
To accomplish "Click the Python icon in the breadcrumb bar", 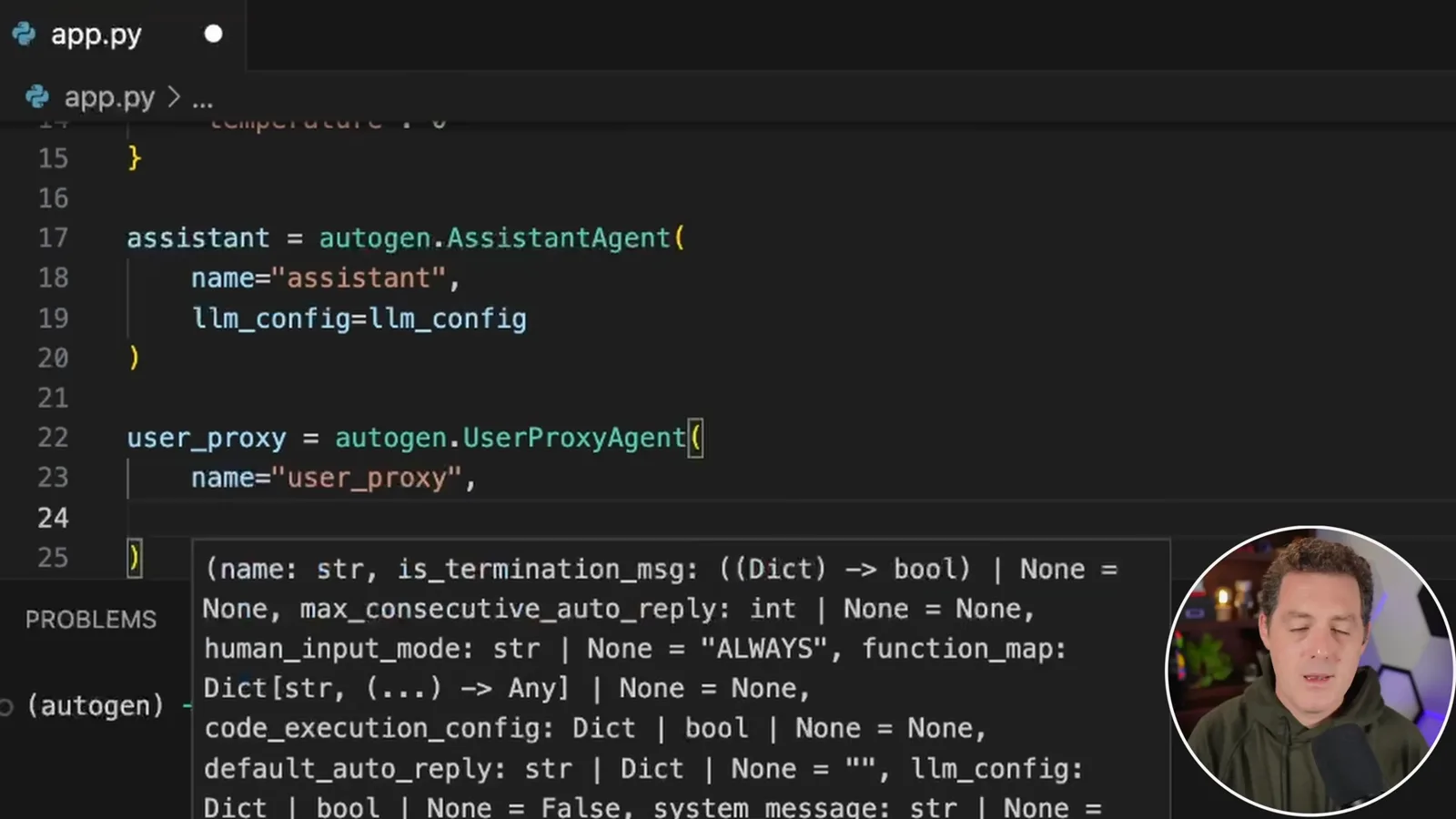I will [37, 96].
